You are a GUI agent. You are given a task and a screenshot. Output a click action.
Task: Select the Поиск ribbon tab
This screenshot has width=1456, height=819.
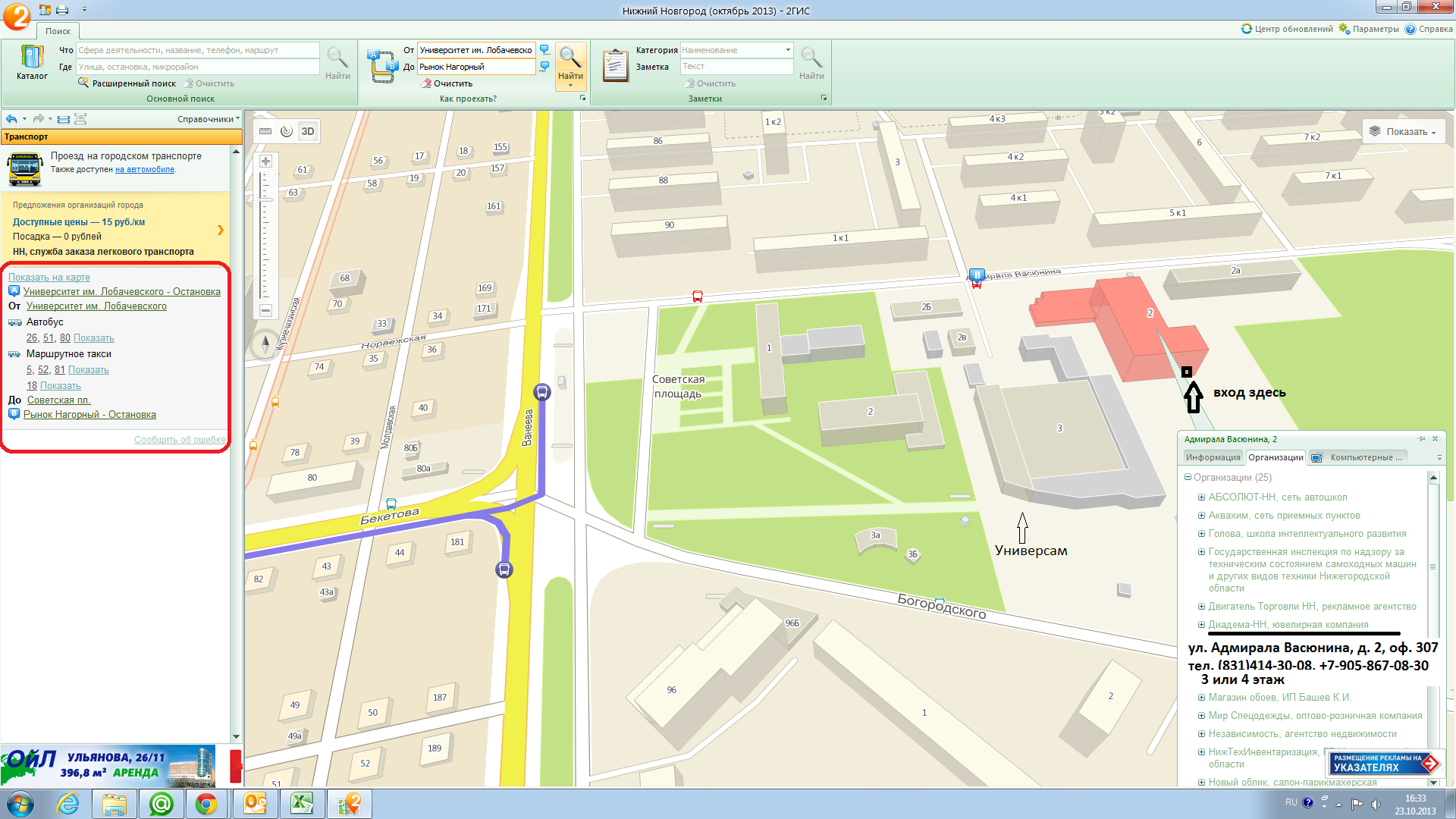click(58, 31)
